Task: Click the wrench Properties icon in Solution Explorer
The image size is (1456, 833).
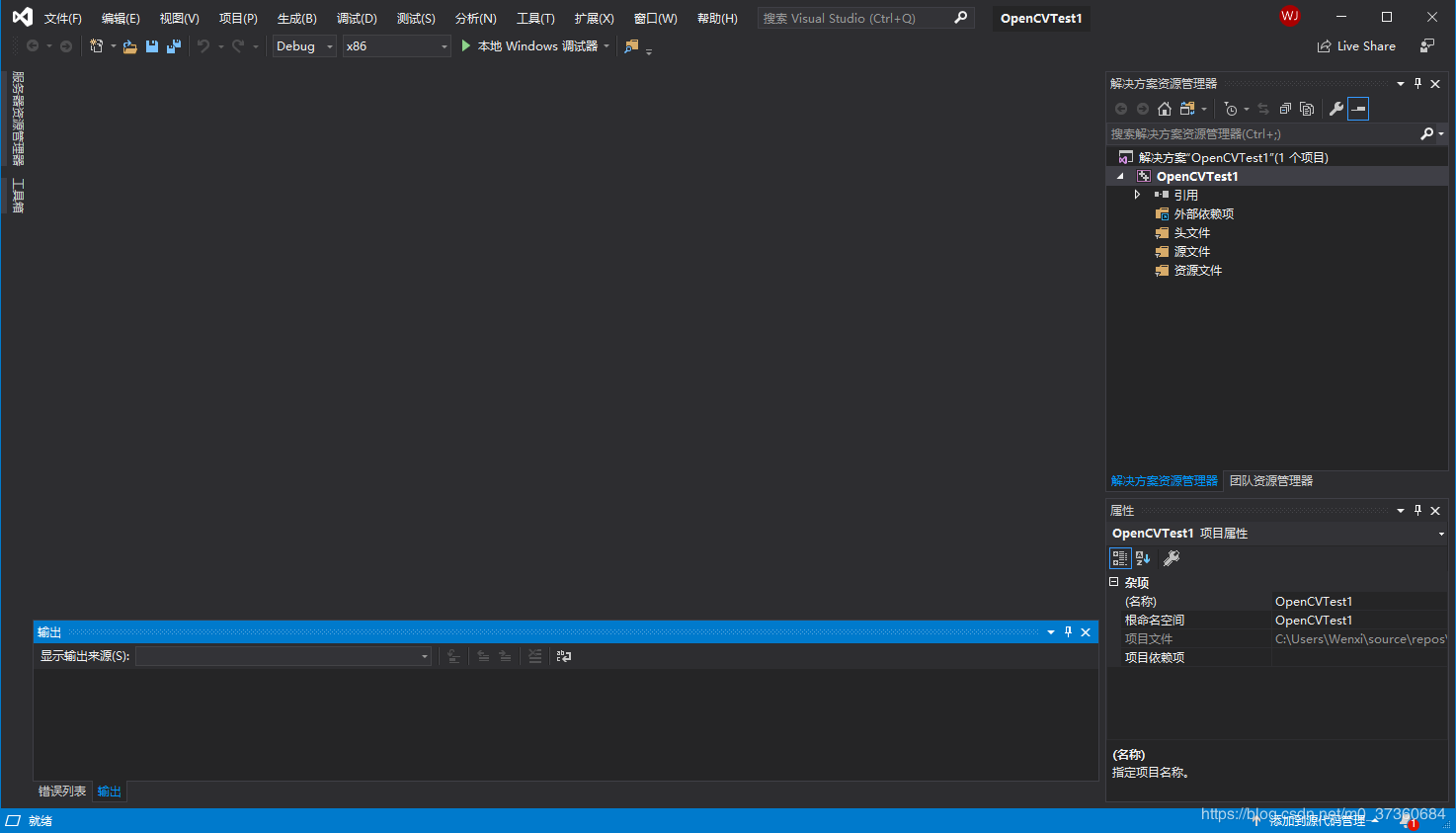Action: click(1336, 109)
